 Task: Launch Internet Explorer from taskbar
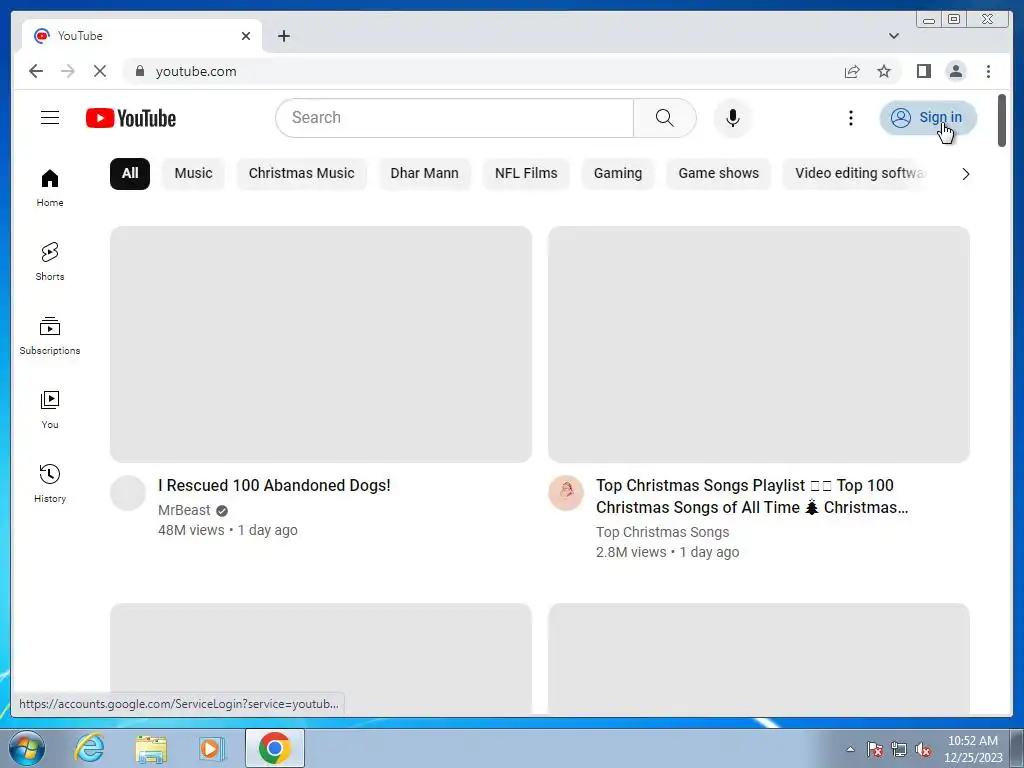[x=89, y=748]
